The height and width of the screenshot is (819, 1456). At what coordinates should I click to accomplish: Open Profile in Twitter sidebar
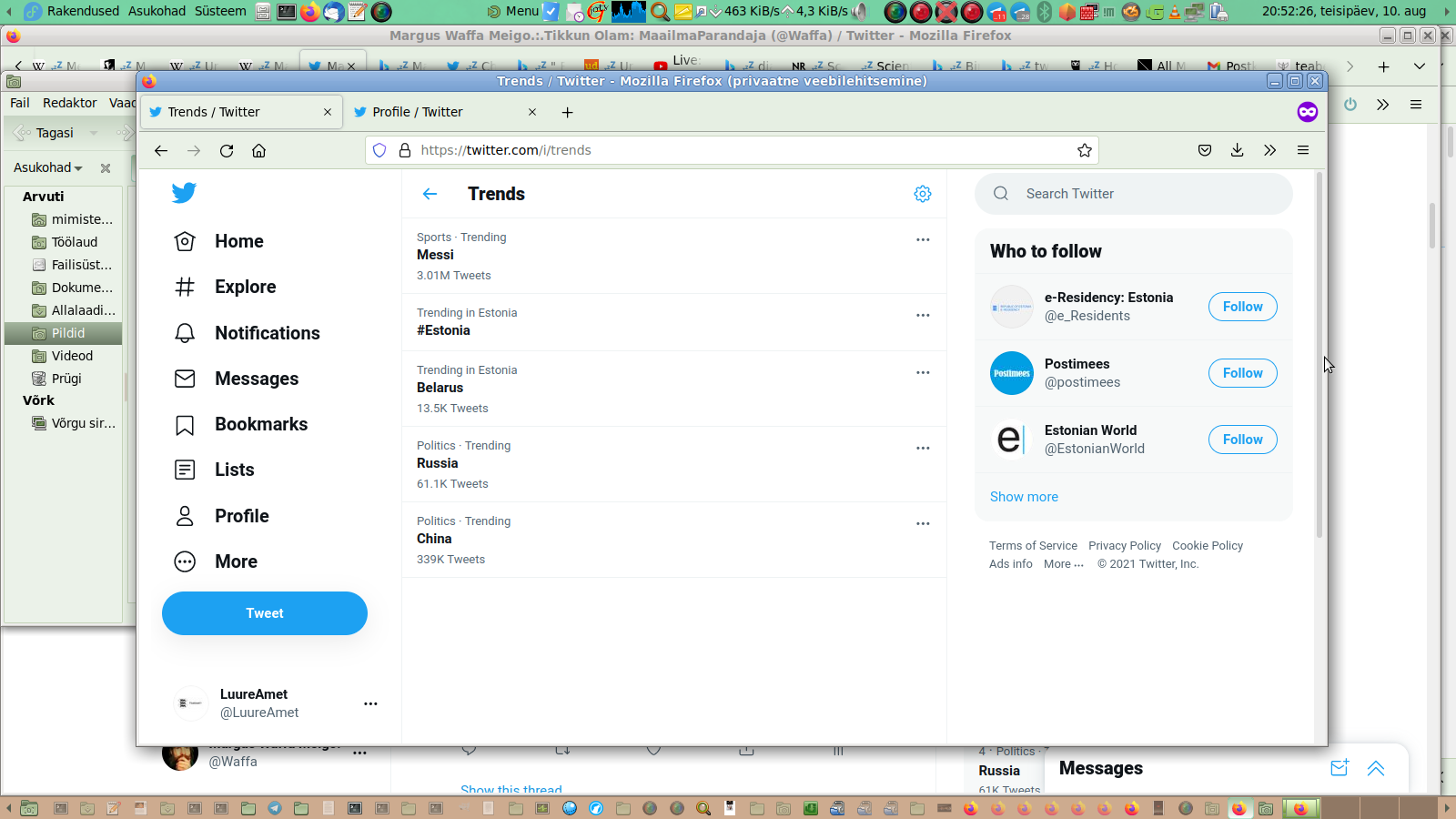pos(221,516)
